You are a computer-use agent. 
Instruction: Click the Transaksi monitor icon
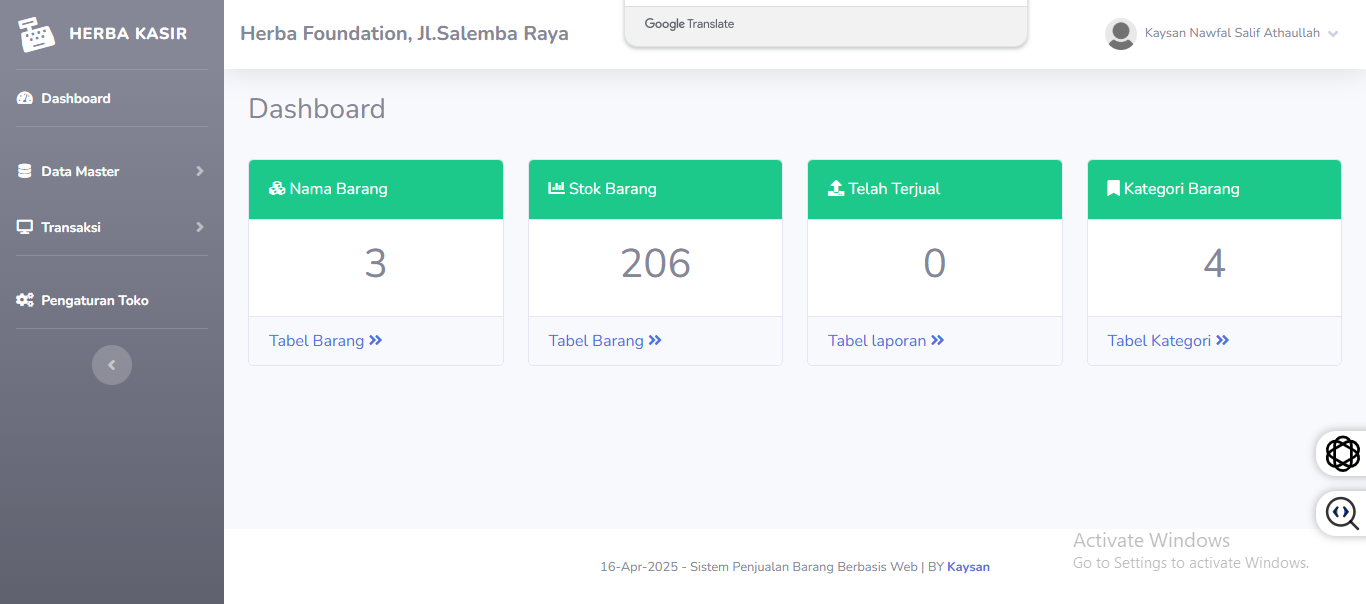[25, 227]
